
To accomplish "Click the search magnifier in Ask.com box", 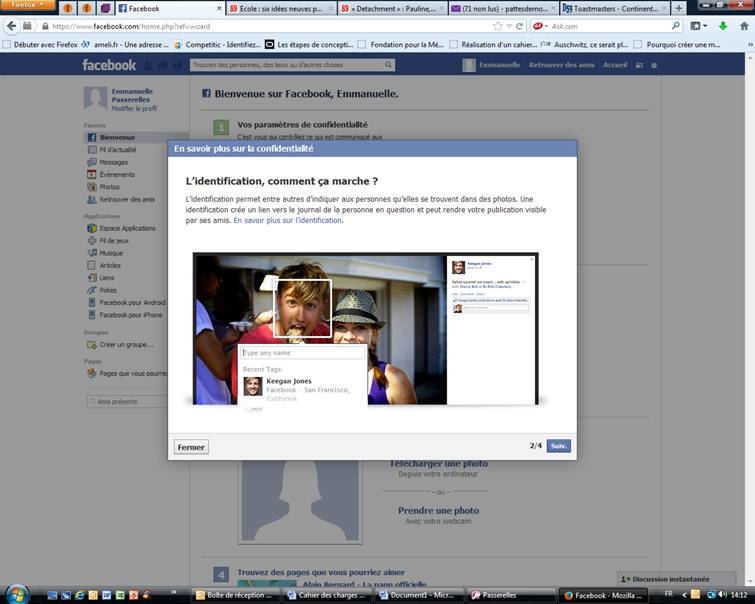I will point(676,26).
